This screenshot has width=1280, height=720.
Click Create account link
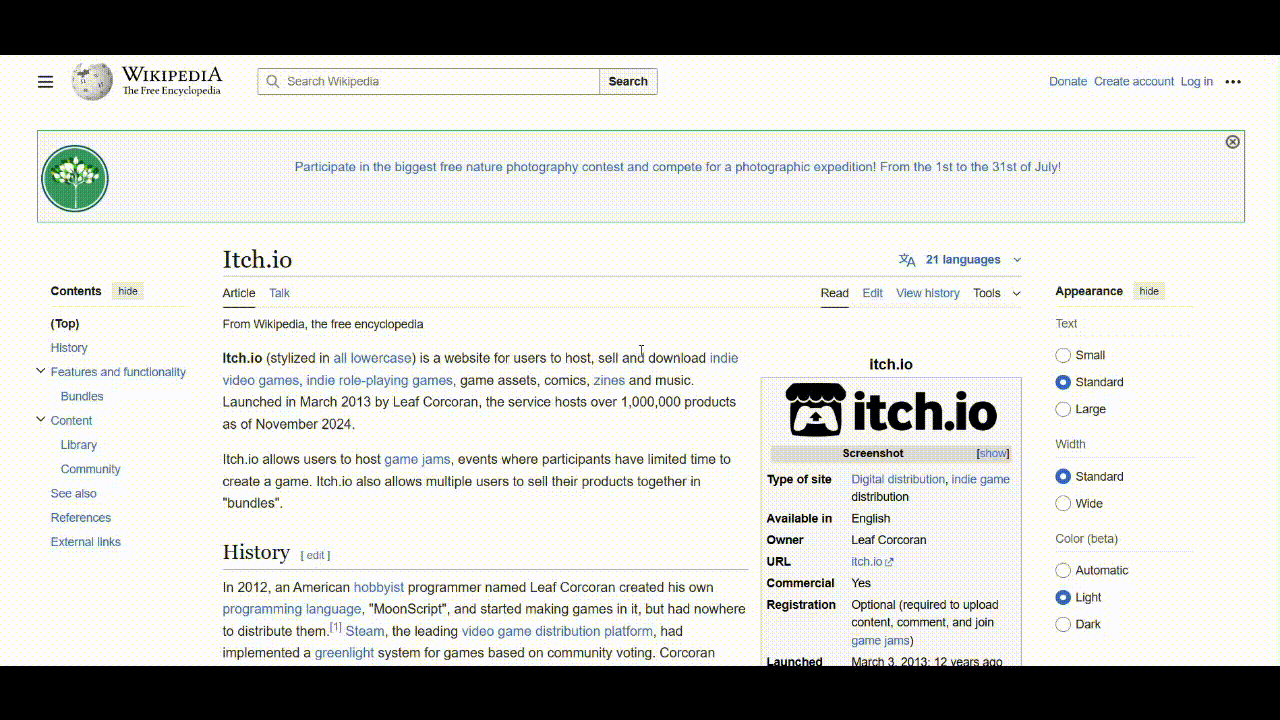click(x=1134, y=82)
